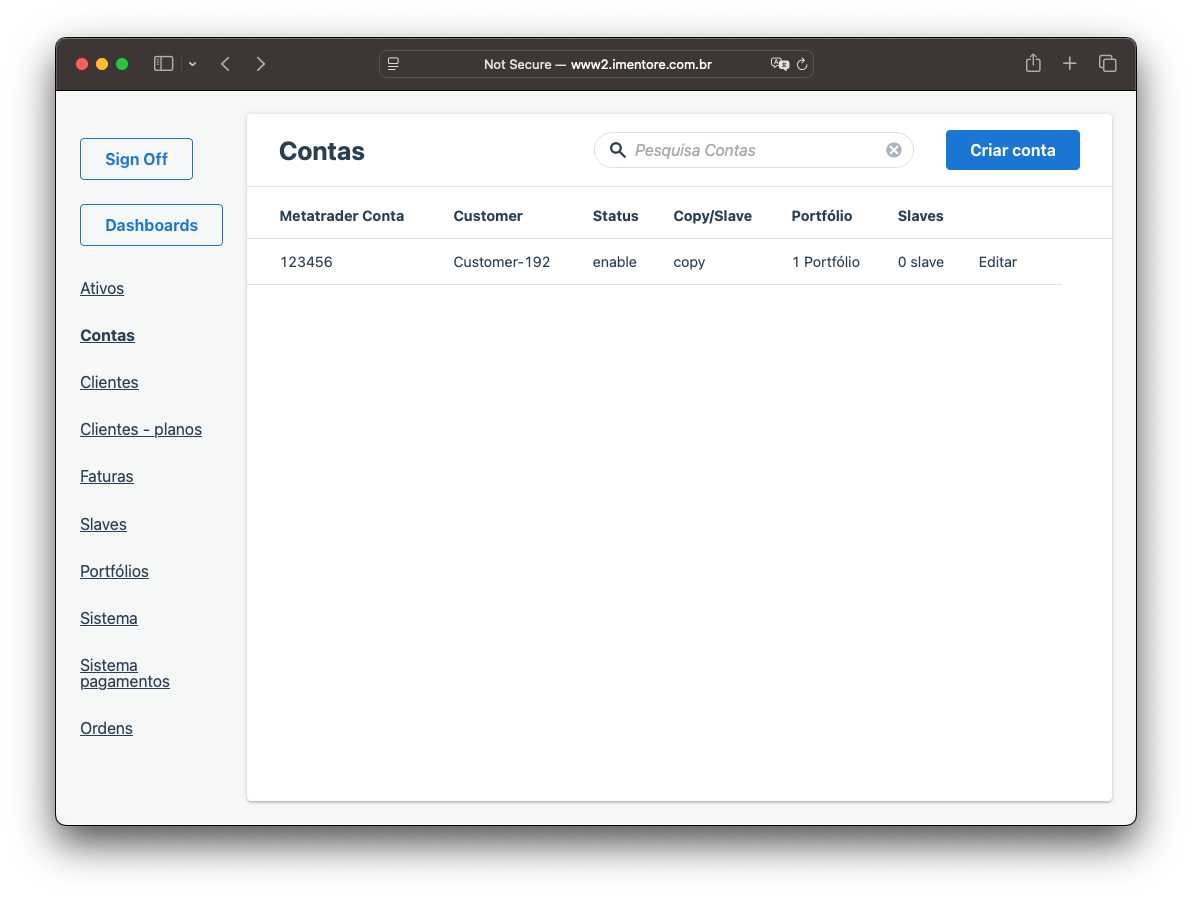Image resolution: width=1192 pixels, height=899 pixels.
Task: Maximize the window with the green button
Action: click(122, 64)
